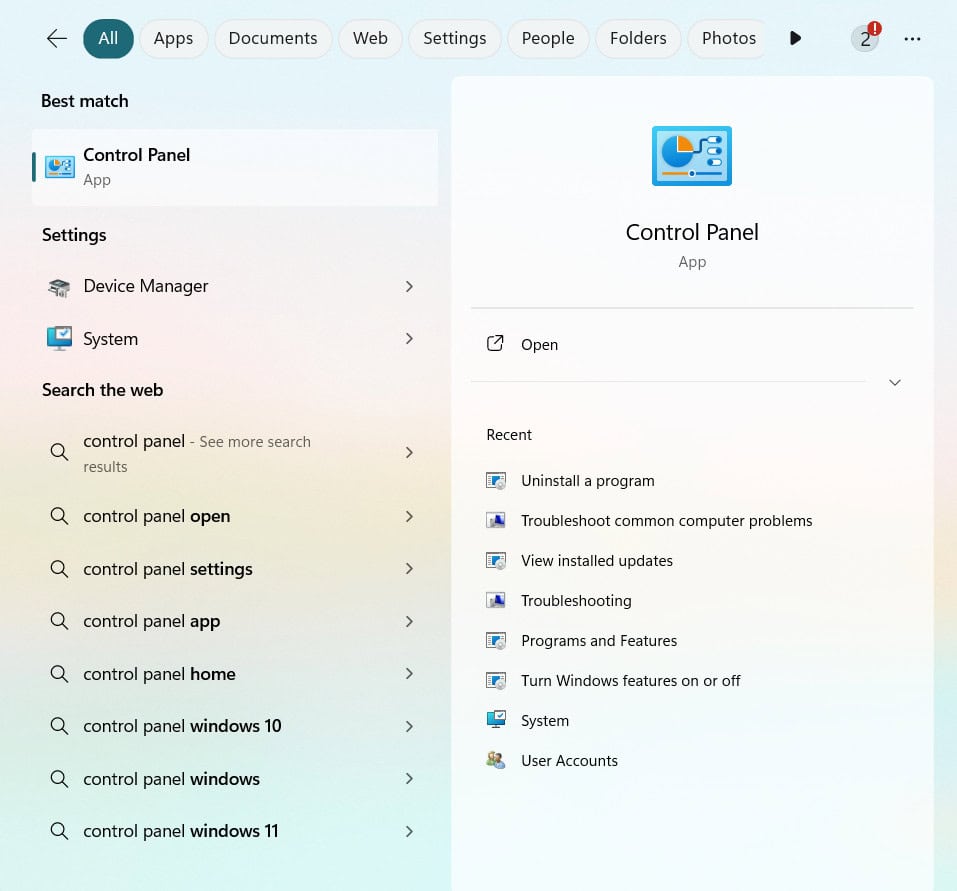Expand more actions with the down chevron
Screen dimensions: 957x891
pos(894,383)
